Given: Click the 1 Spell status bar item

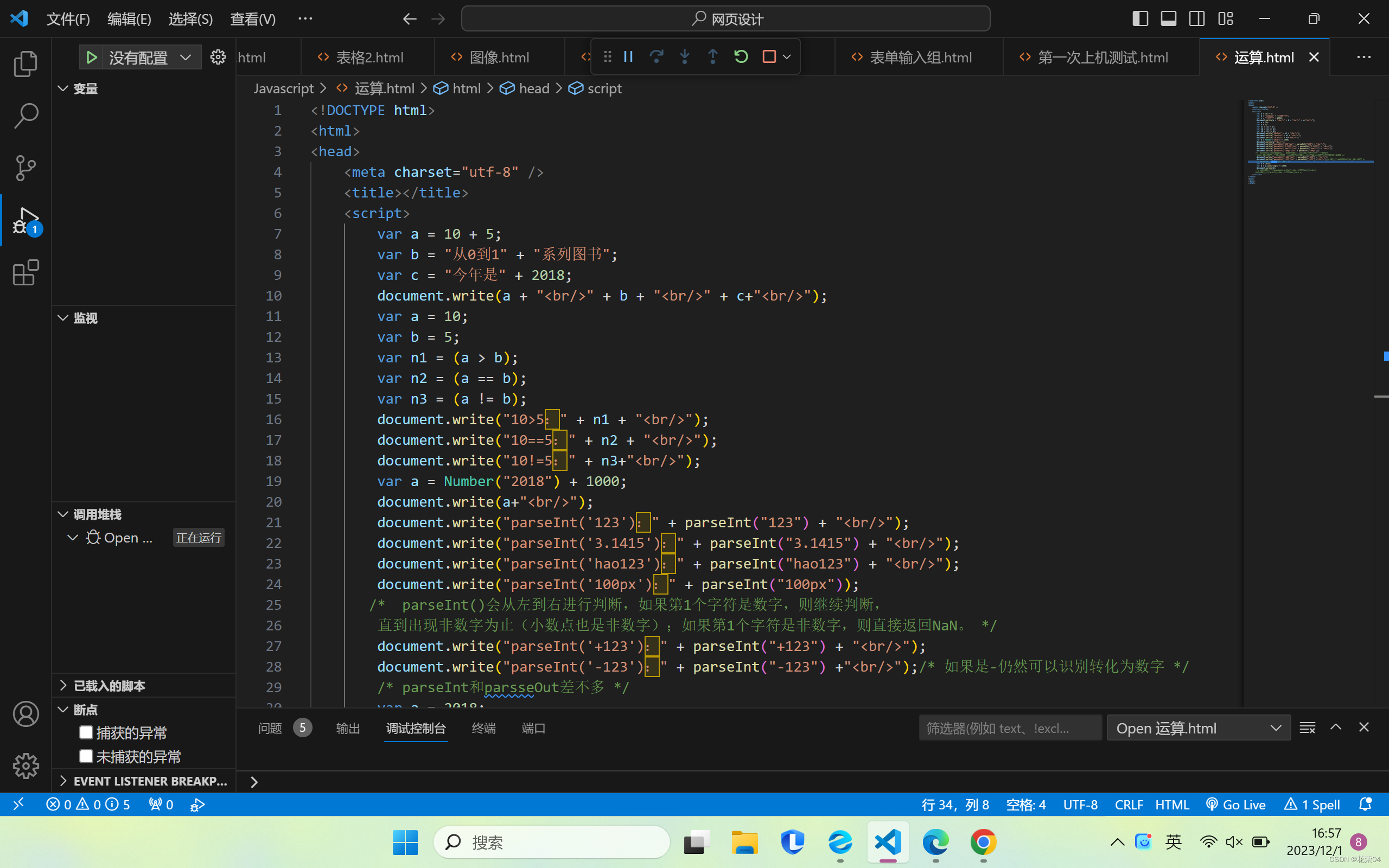Looking at the screenshot, I should (x=1312, y=805).
